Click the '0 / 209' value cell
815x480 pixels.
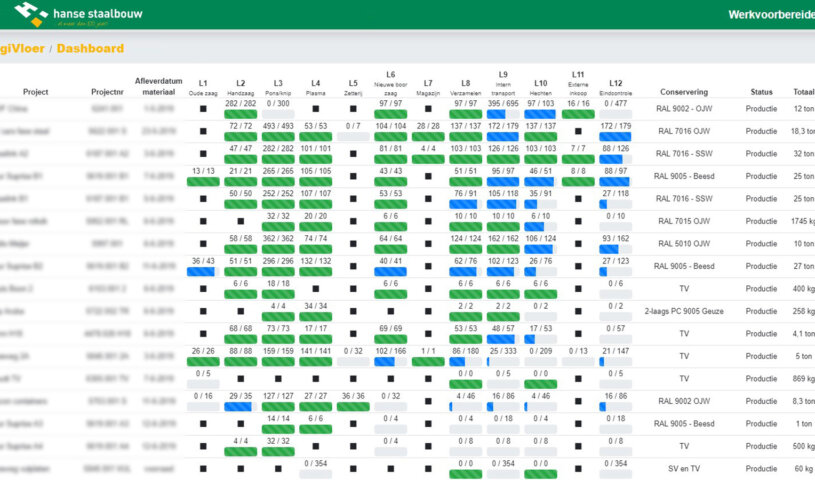(x=541, y=351)
